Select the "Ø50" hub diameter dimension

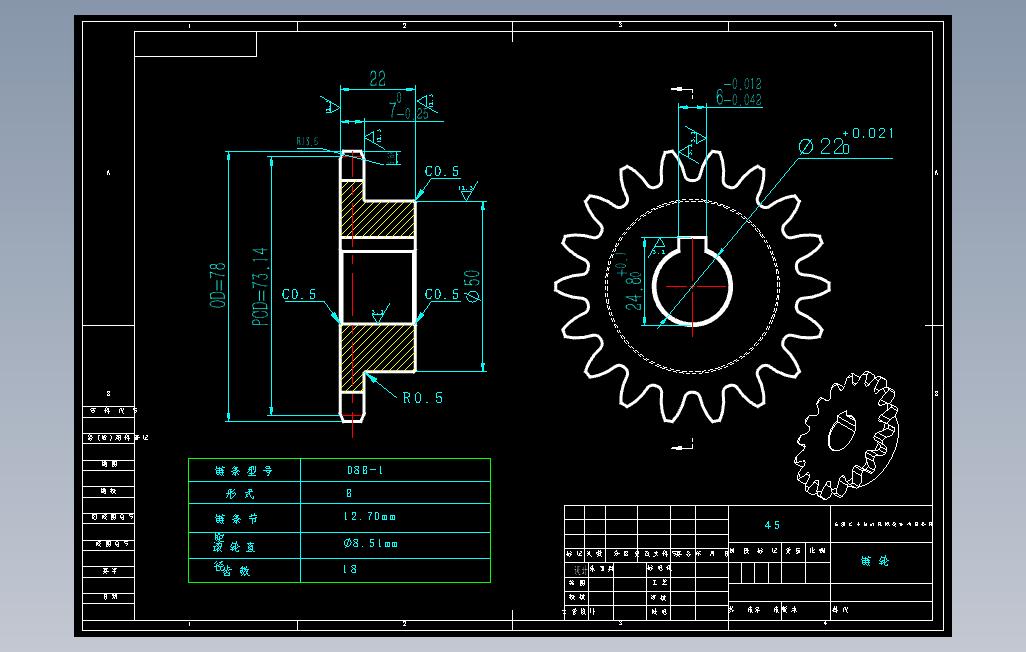(472, 285)
